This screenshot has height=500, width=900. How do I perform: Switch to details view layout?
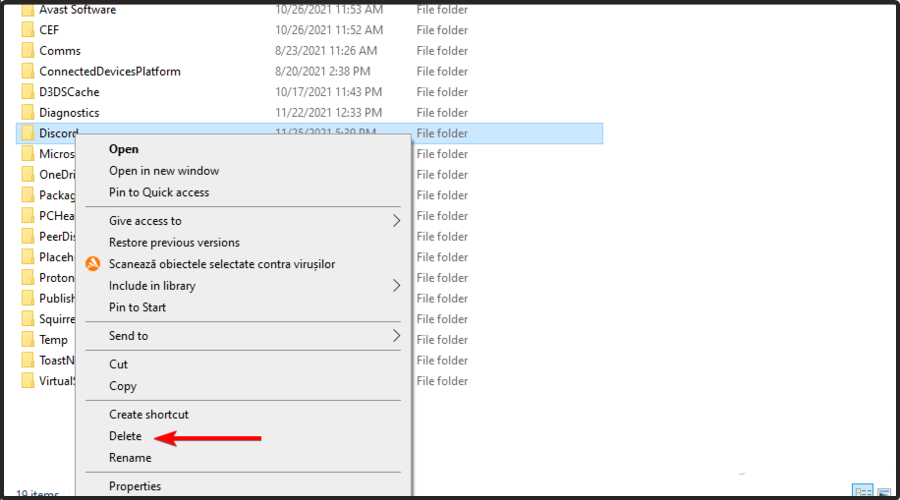pos(860,492)
